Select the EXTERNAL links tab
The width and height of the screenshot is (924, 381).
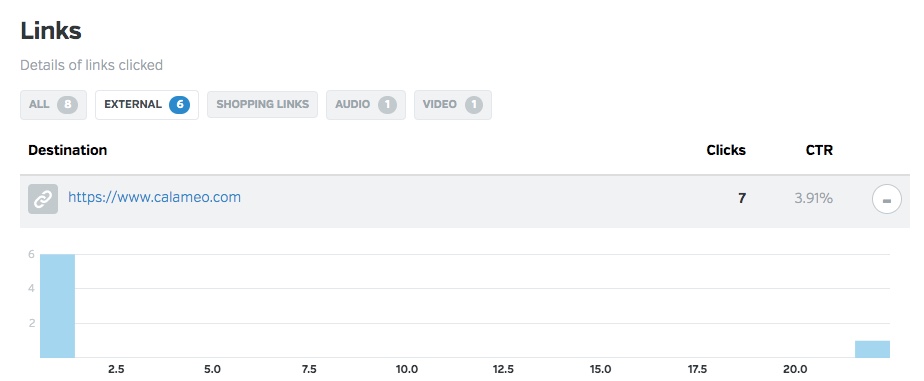coord(147,105)
